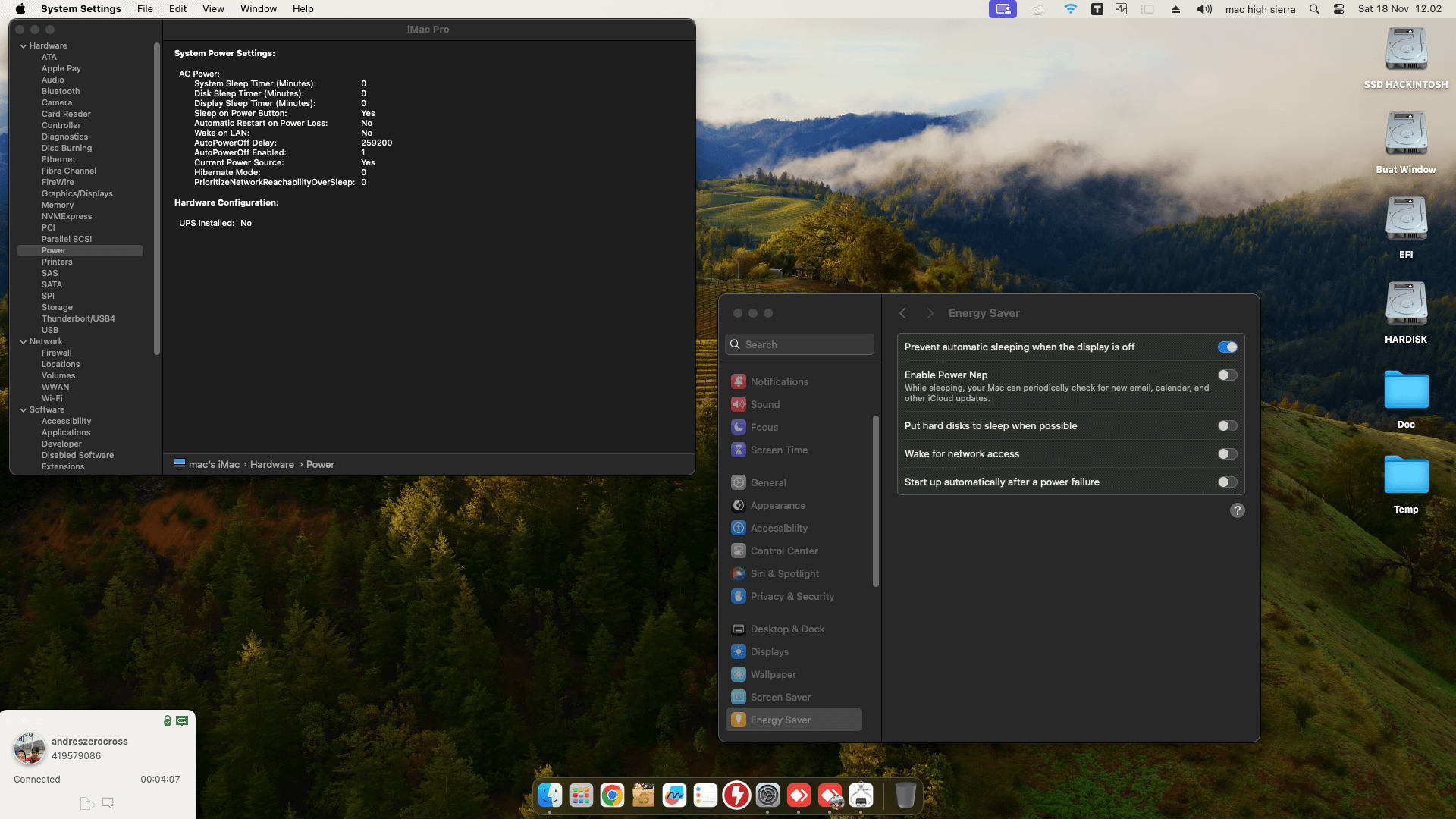This screenshot has height=819, width=1456.
Task: Open Launchpad in the Dock
Action: [581, 795]
